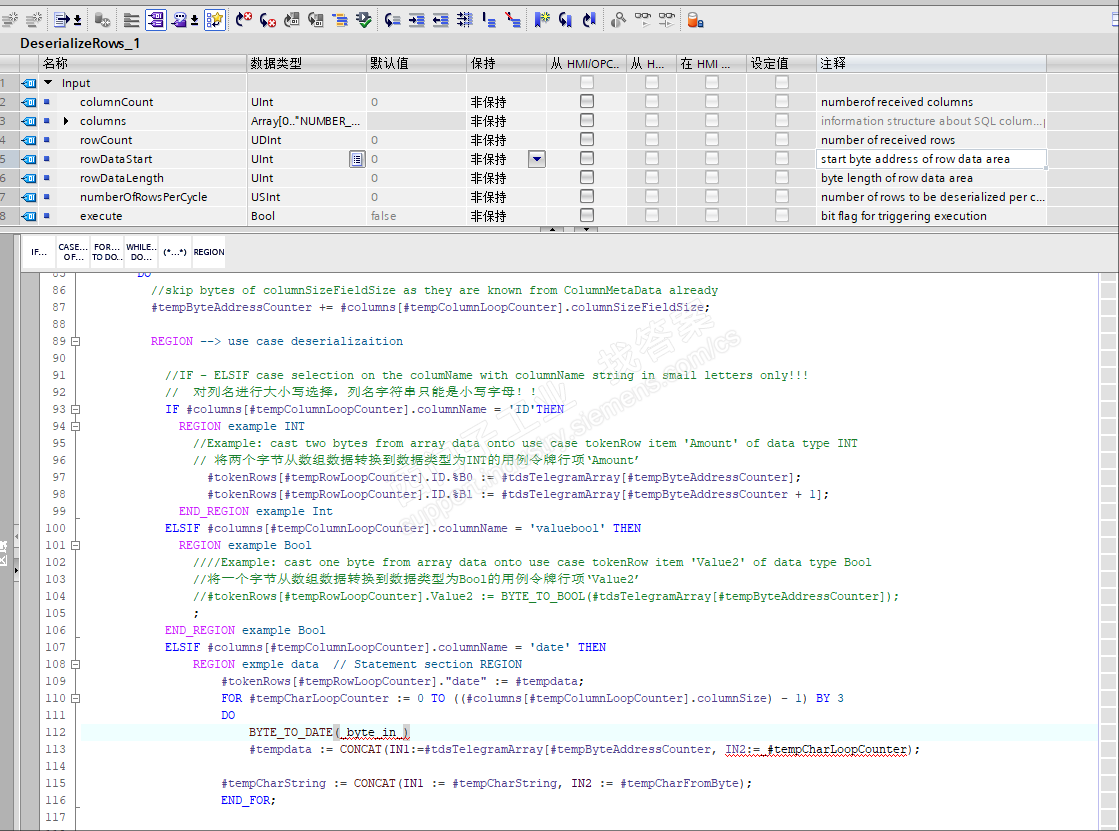
Task: Click the set bookmark toolbar icon
Action: point(542,19)
